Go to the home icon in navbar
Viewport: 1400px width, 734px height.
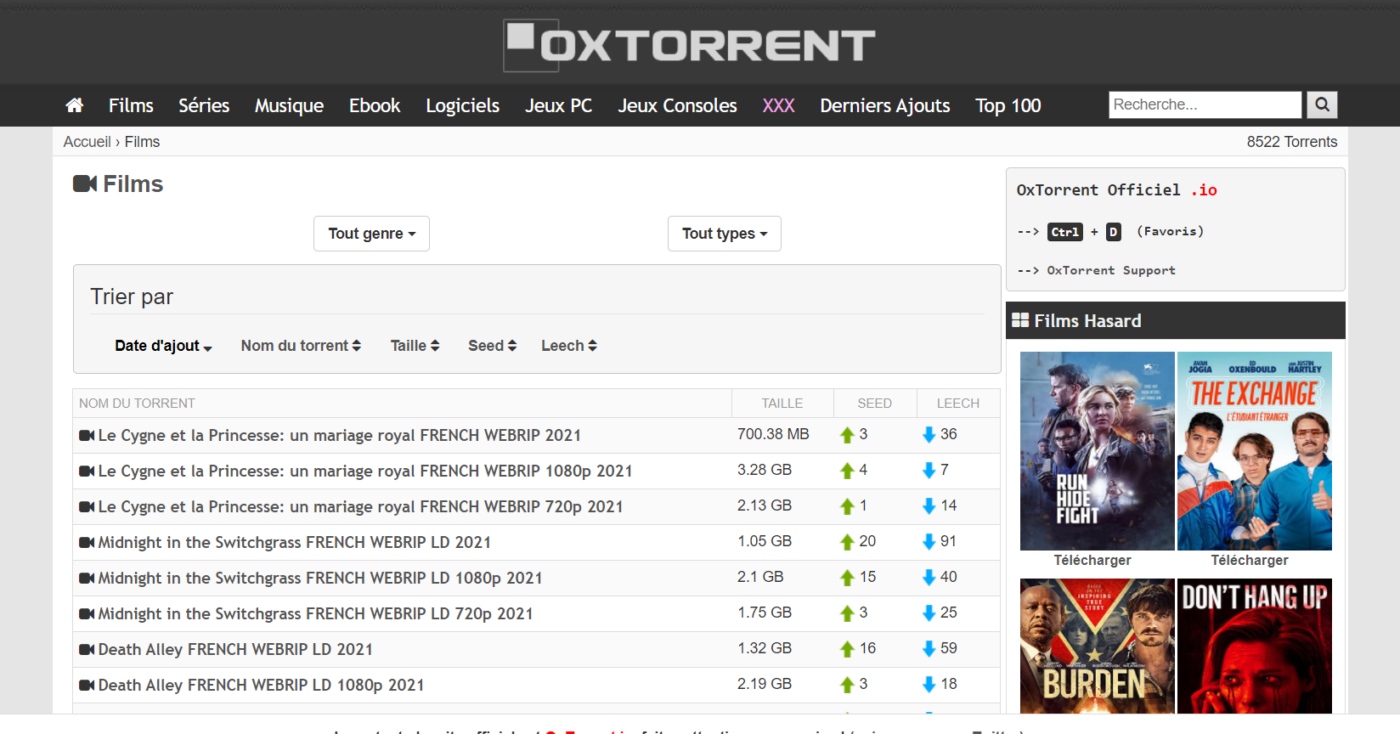[74, 105]
